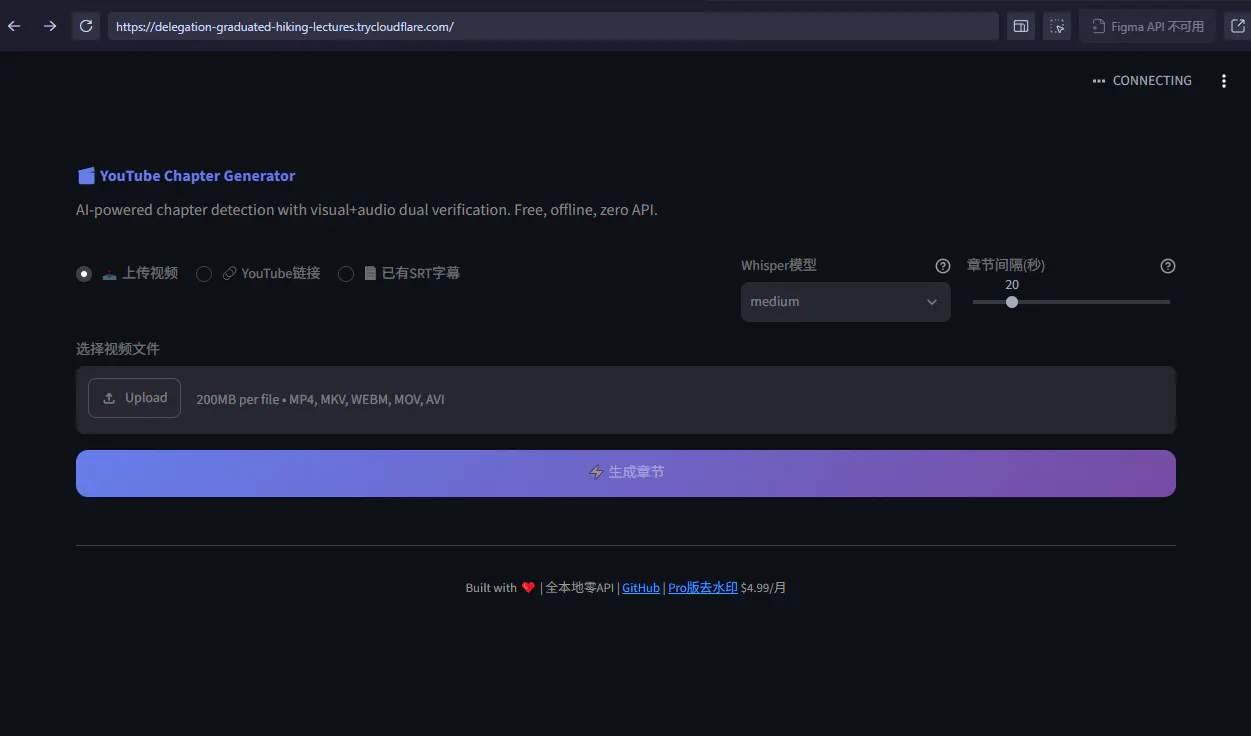Click the CONNECTING status indicator

[1142, 81]
